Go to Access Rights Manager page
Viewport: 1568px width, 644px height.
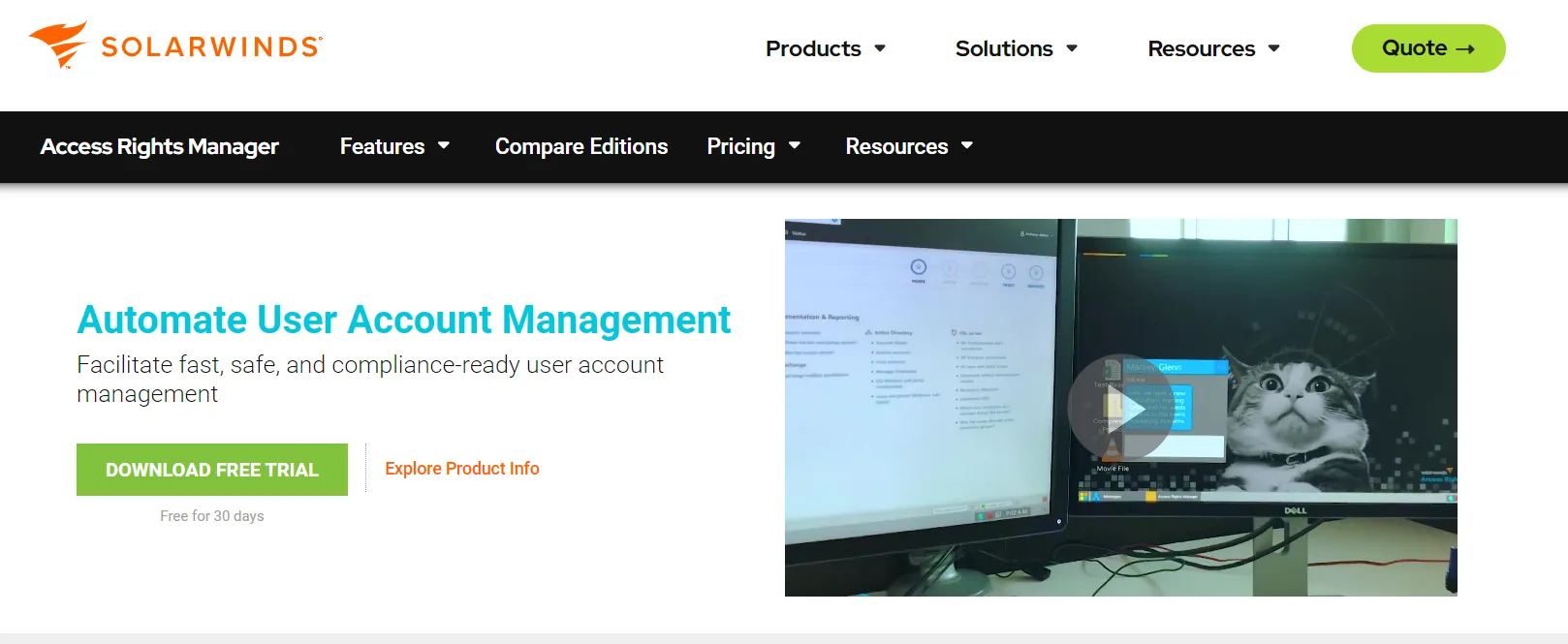click(160, 146)
